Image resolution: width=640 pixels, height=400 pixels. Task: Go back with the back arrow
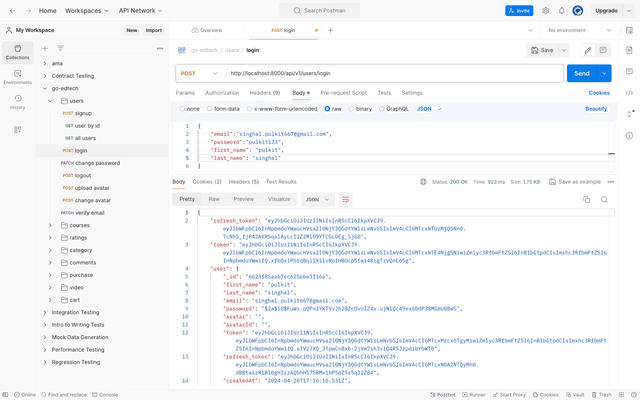tap(13, 11)
